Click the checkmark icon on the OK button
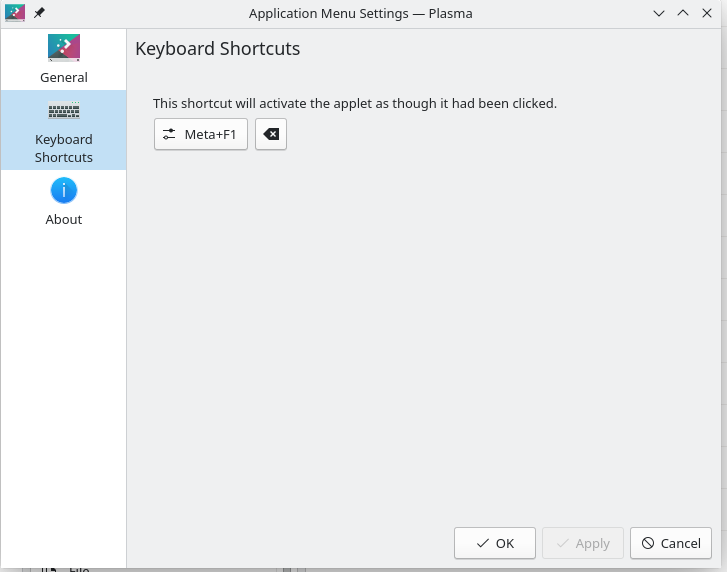 (483, 543)
